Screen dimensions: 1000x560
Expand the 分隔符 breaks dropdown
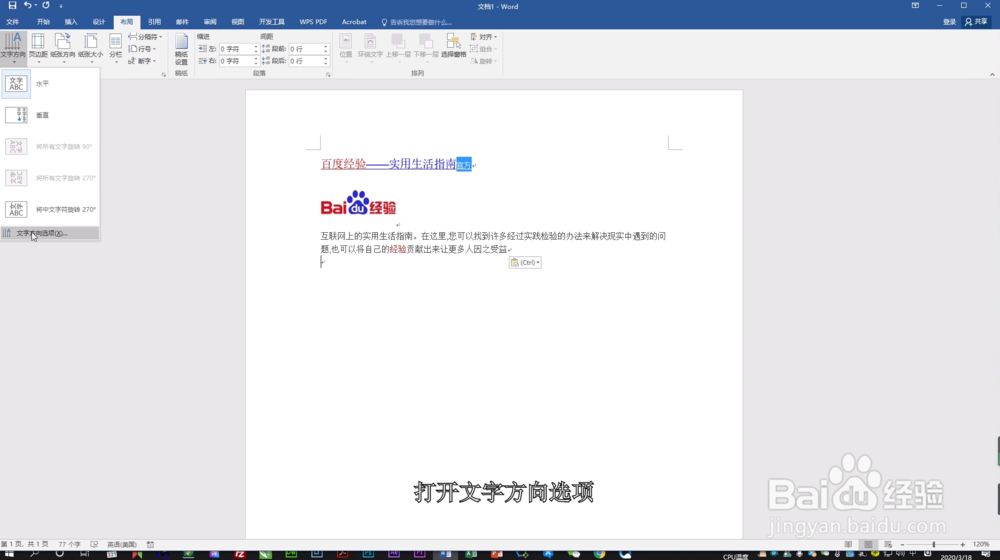tap(145, 37)
